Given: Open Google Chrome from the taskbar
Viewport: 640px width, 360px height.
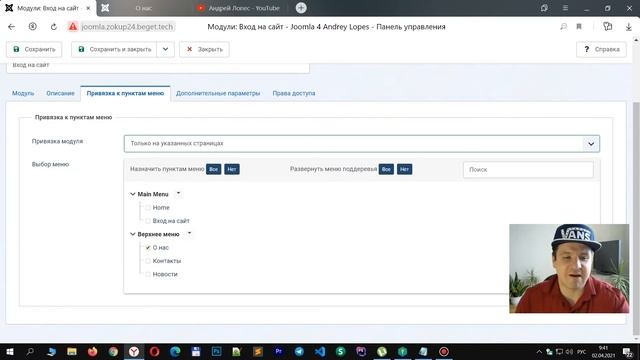Looking at the screenshot, I should pos(113,351).
